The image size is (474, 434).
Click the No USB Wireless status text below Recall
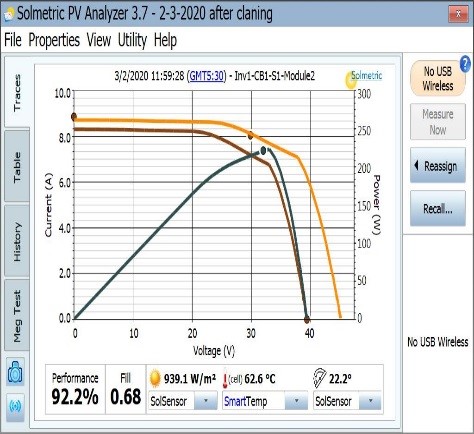pos(438,342)
